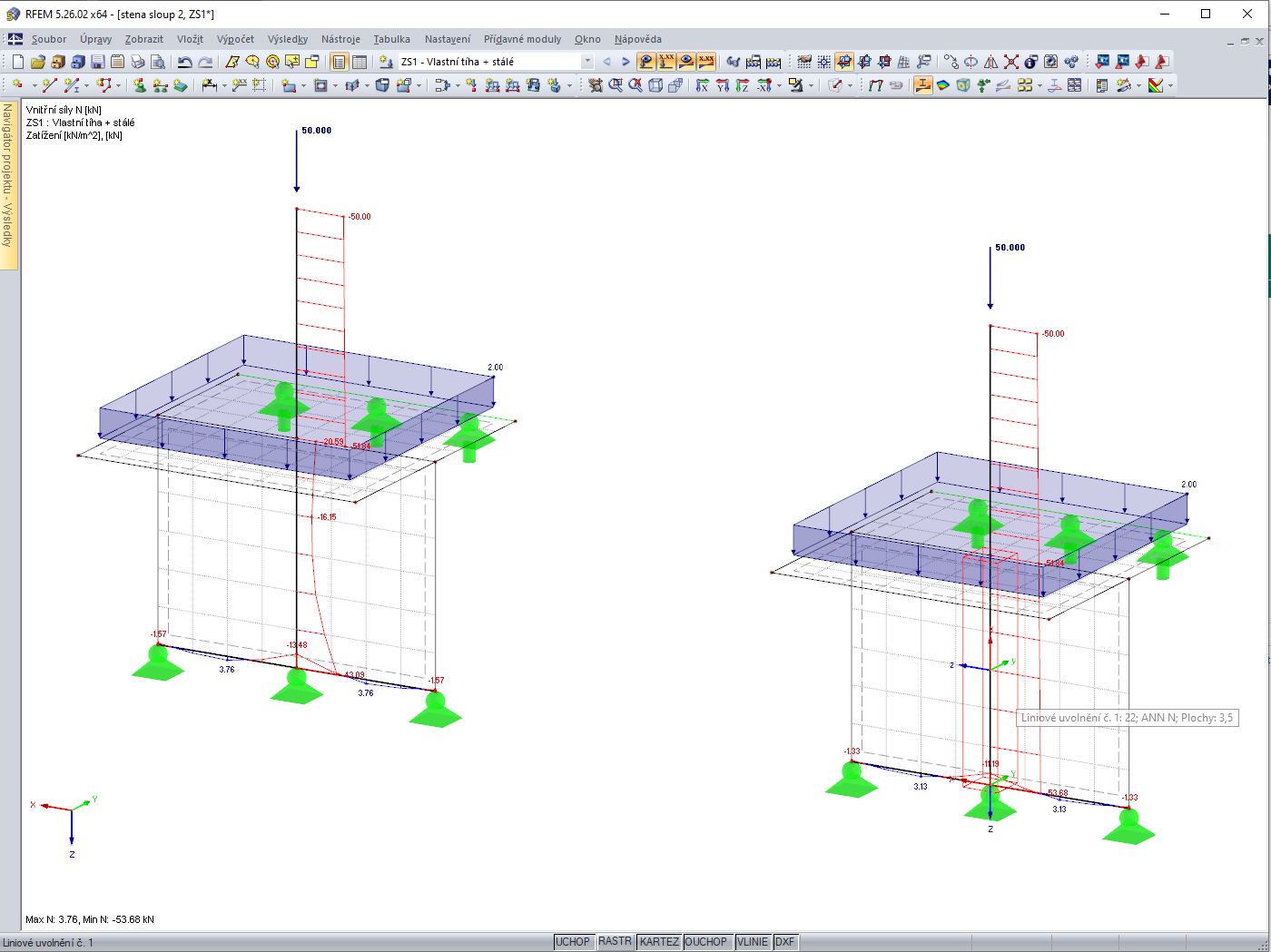Viewport: 1271px width, 952px height.
Task: Open the Soubor menu
Action: [49, 39]
